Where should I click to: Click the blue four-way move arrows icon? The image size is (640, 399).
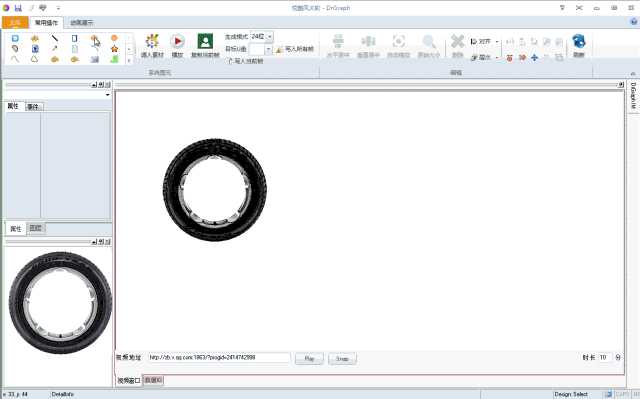pos(534,58)
